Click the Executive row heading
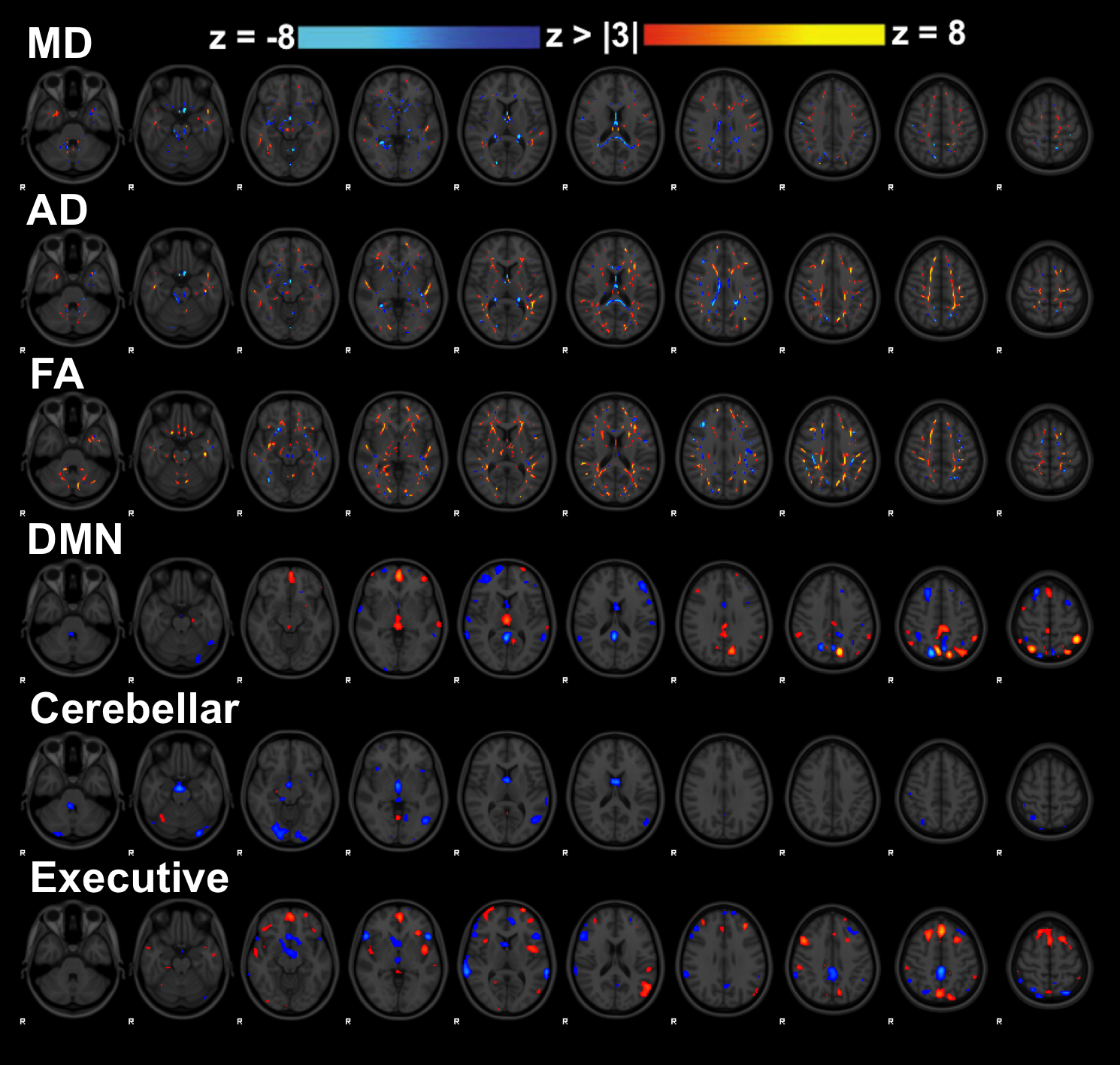This screenshot has width=1120, height=1065. click(129, 878)
